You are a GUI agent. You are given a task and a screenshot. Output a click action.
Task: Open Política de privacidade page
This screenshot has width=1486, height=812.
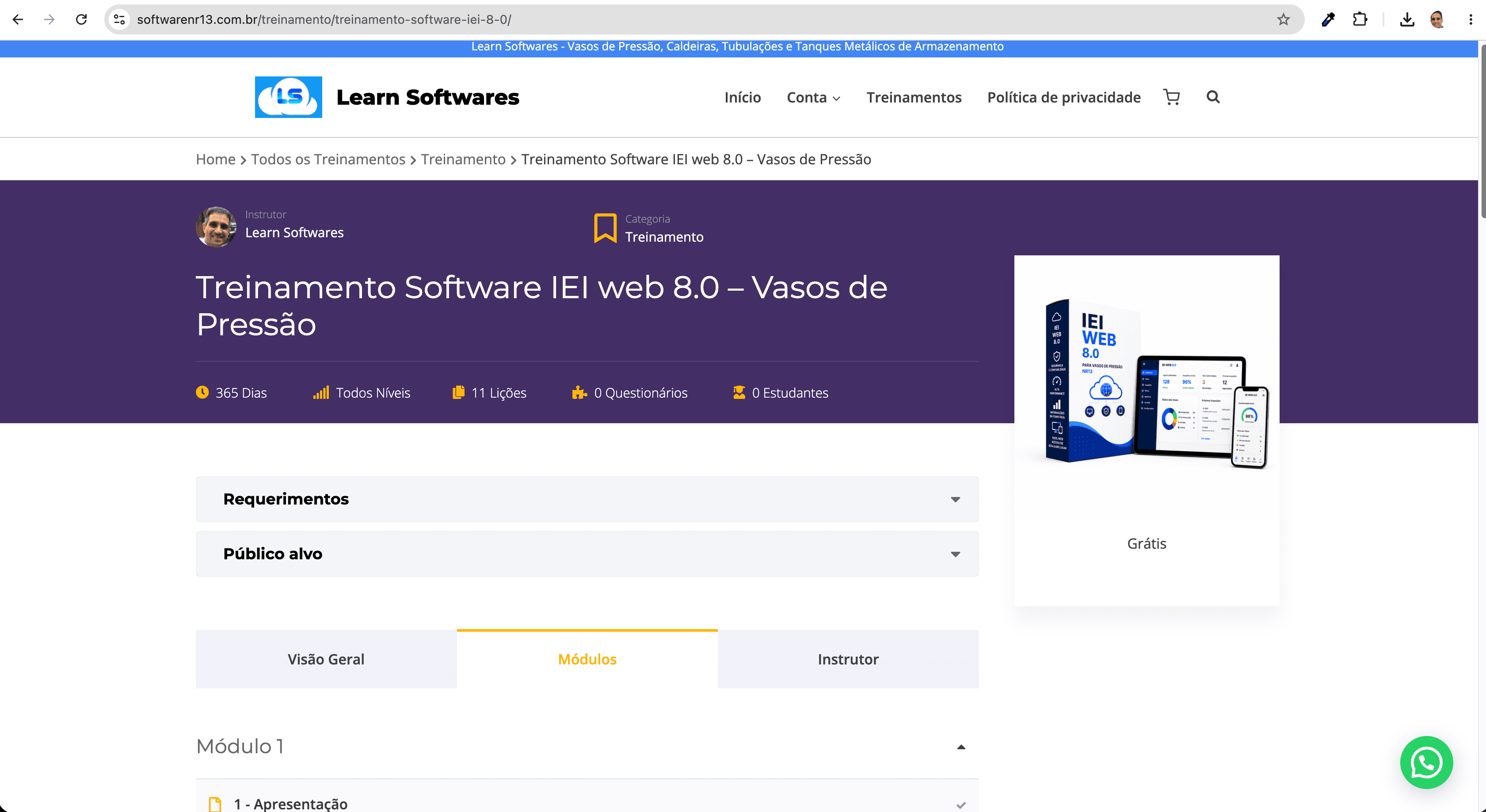(x=1064, y=97)
